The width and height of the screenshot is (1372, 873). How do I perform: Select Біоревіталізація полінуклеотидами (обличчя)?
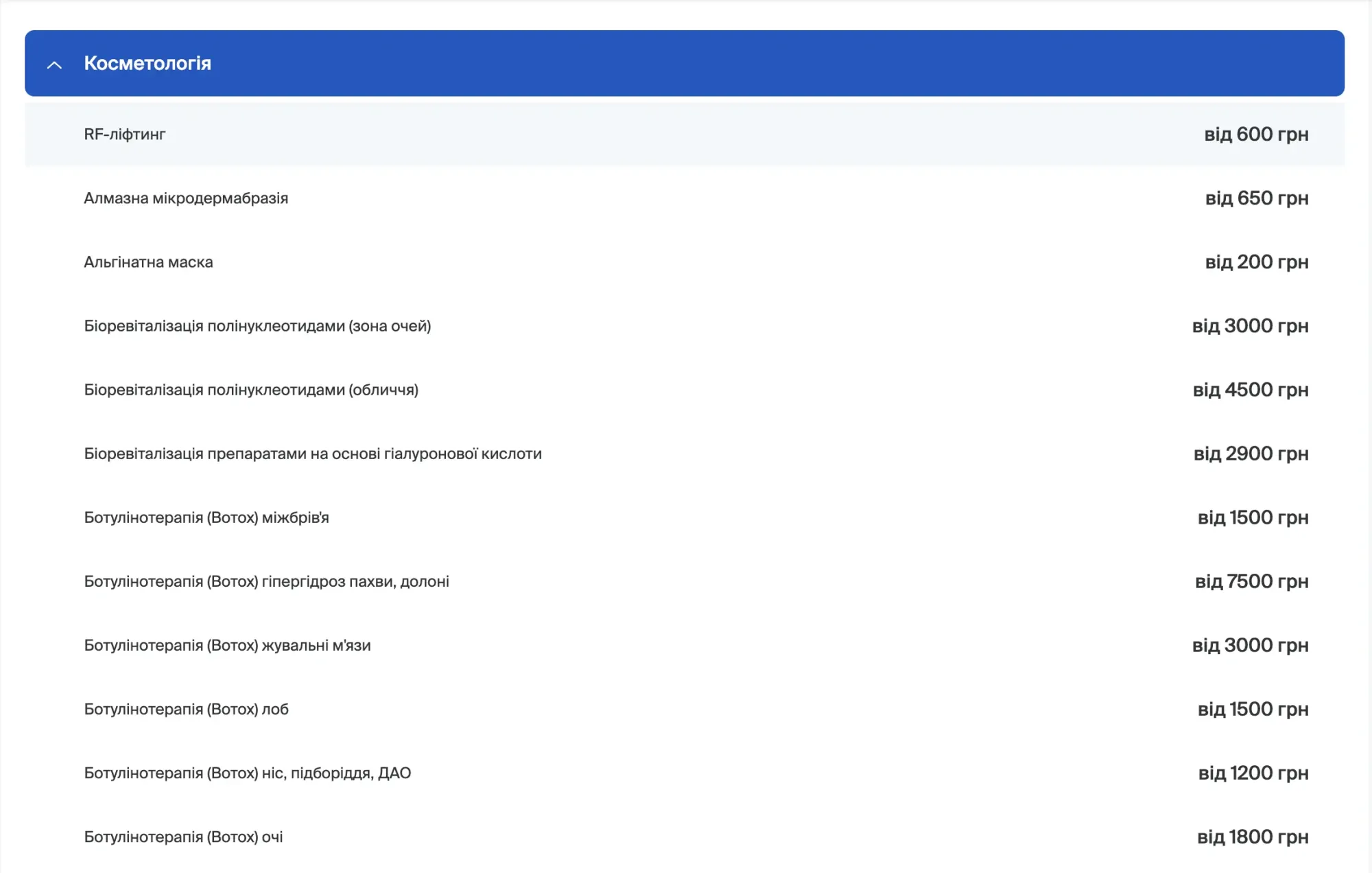(x=251, y=390)
